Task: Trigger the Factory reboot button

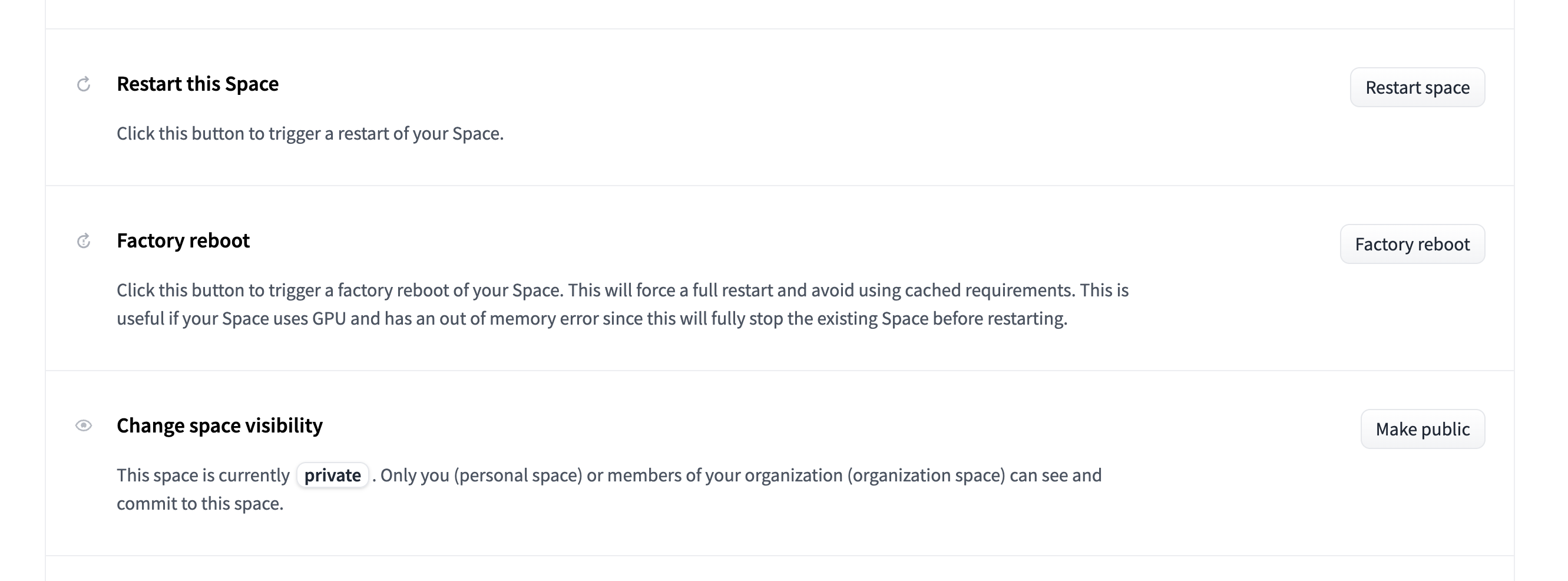Action: (x=1412, y=244)
